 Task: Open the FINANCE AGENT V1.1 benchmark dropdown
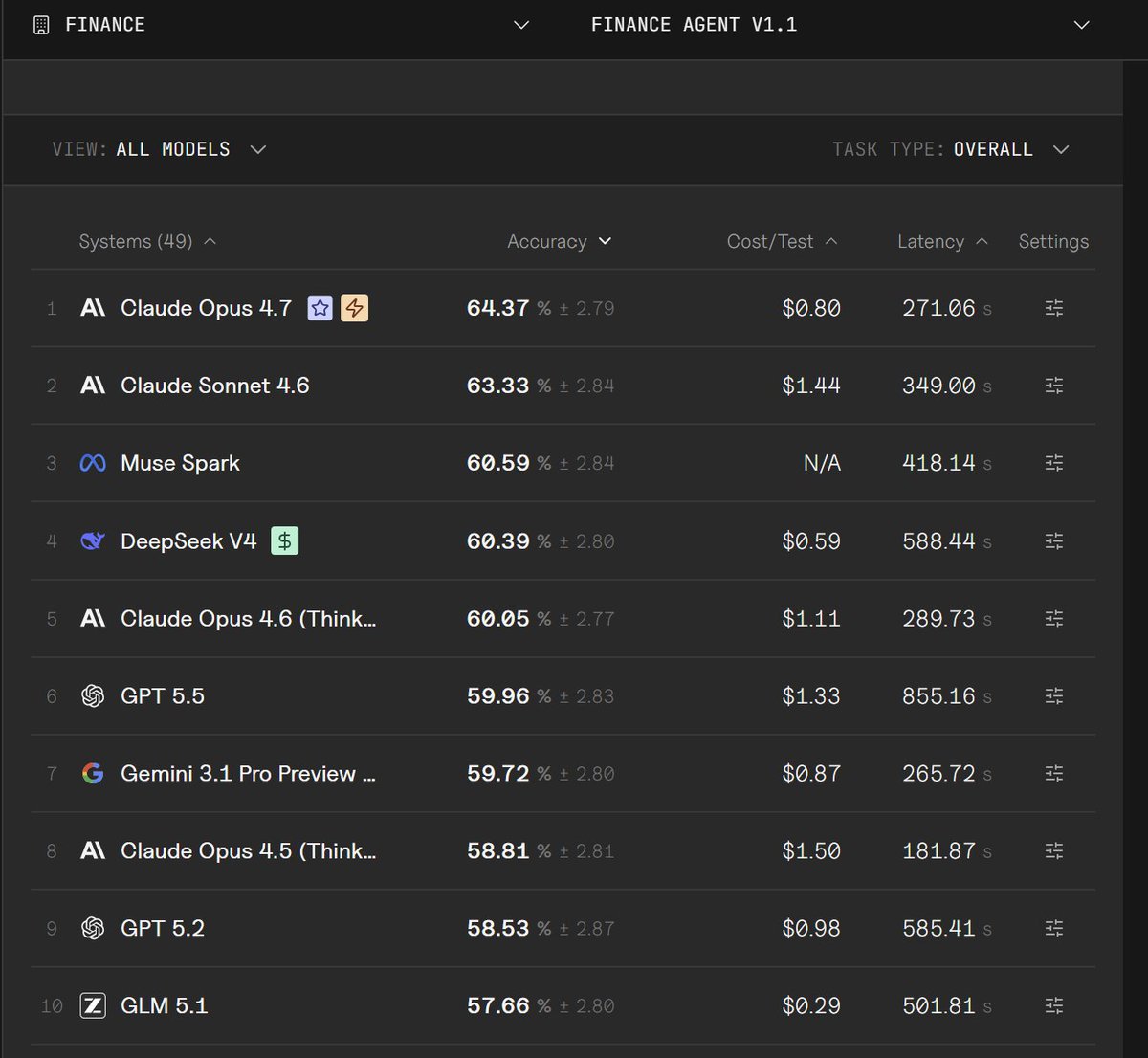coord(840,25)
